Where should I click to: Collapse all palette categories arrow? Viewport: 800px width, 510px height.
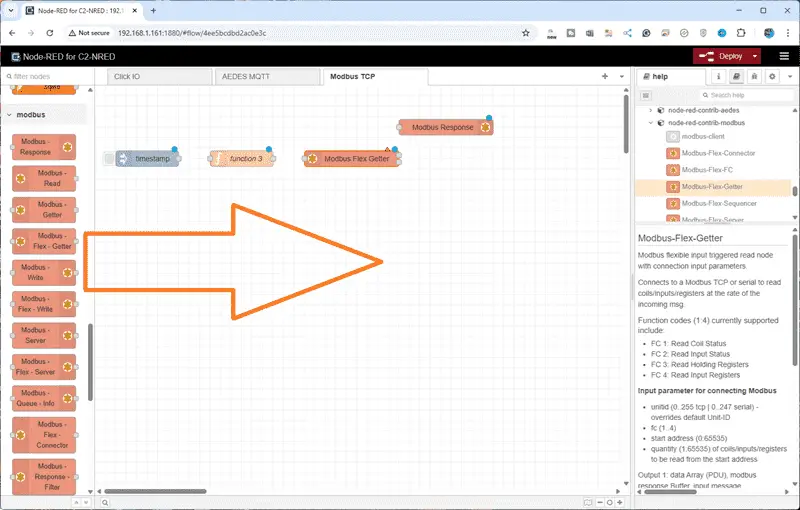[77, 502]
